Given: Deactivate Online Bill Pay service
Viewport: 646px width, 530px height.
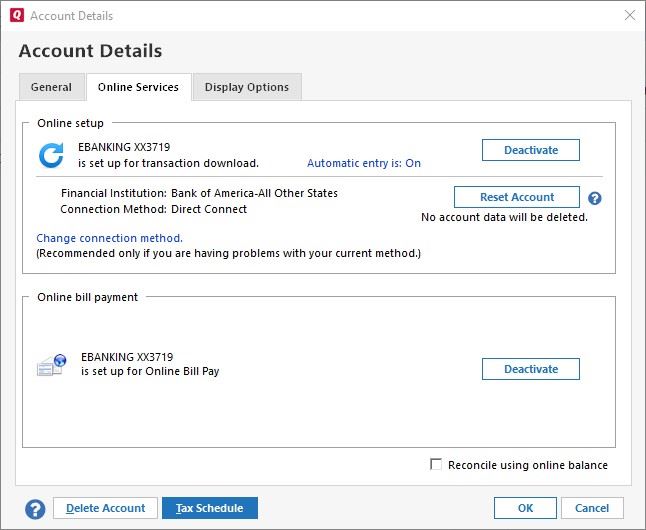Looking at the screenshot, I should 530,369.
